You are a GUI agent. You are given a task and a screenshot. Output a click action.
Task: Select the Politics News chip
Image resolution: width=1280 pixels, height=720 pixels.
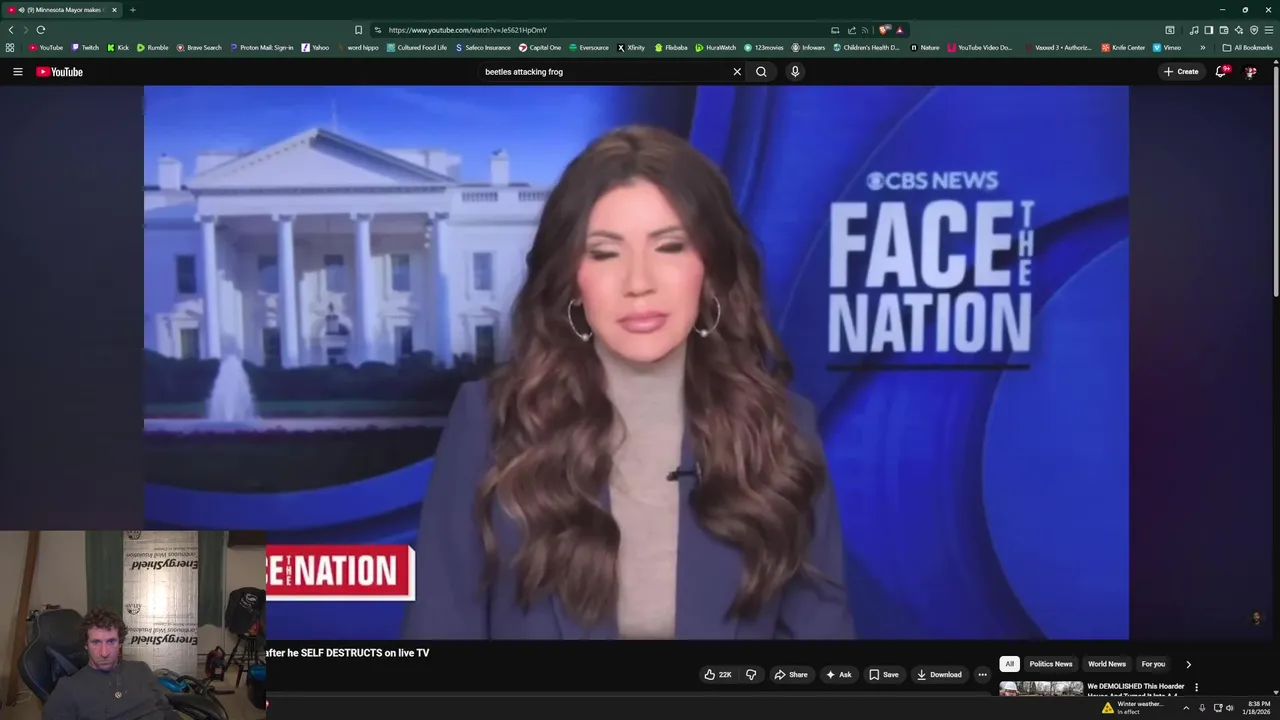coord(1051,664)
